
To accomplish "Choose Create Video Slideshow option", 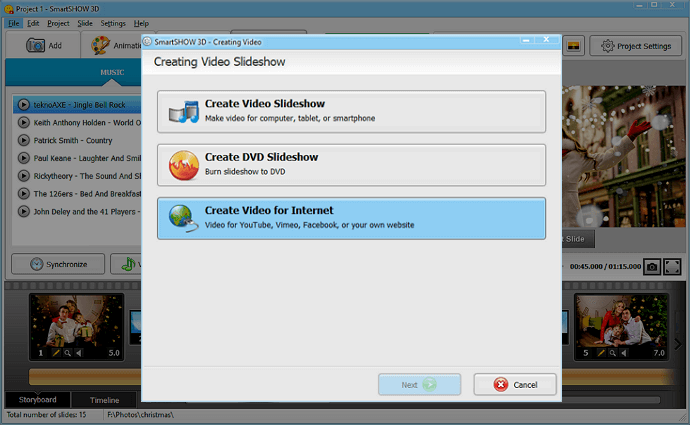I will 351,111.
